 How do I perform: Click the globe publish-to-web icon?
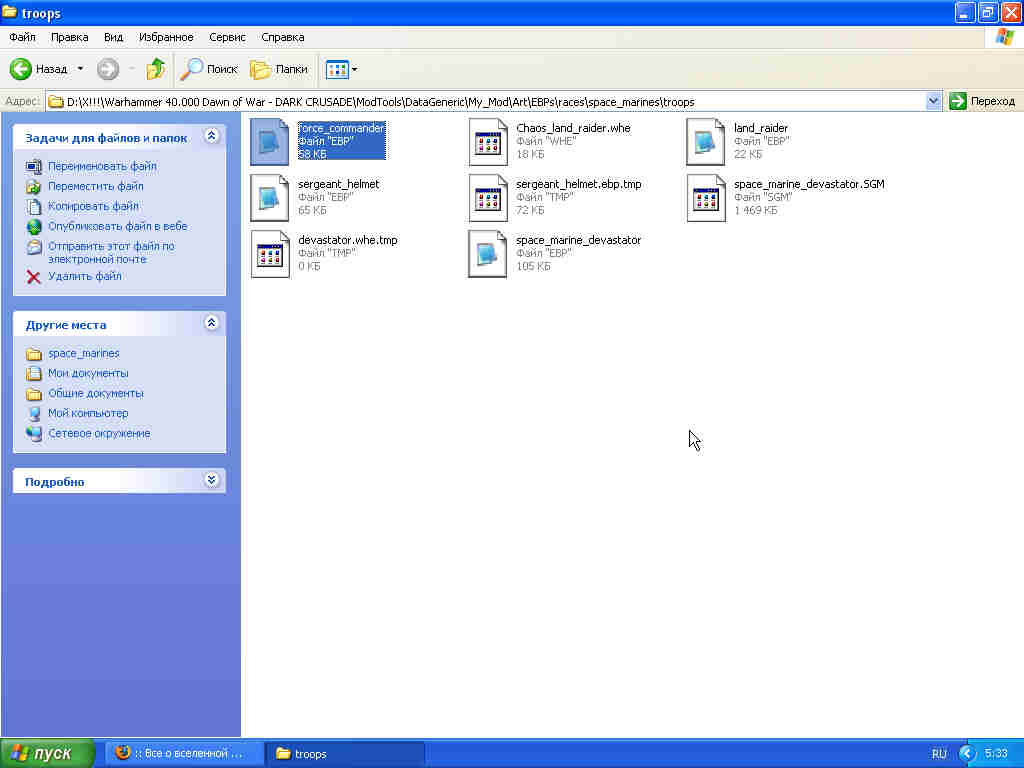(33, 227)
